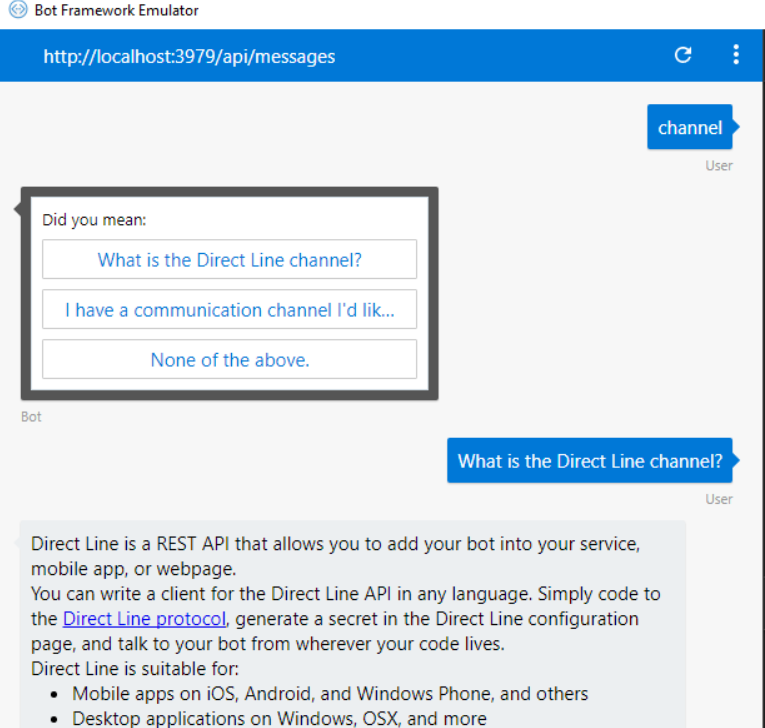Click the 'channel' user message bubble
Screen dimensions: 765x728
689,127
